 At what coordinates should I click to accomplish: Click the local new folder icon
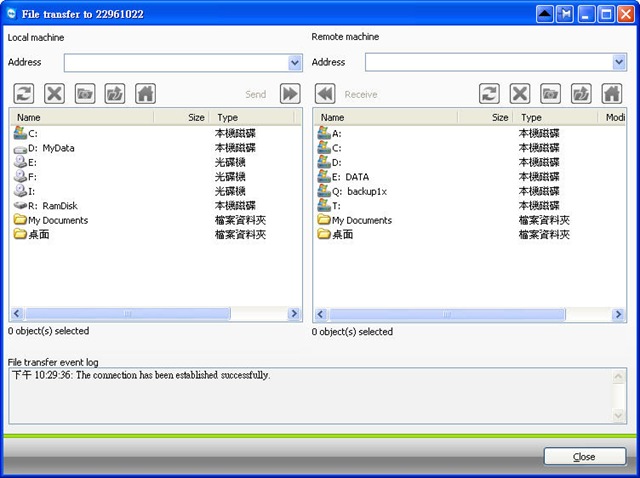(85, 94)
